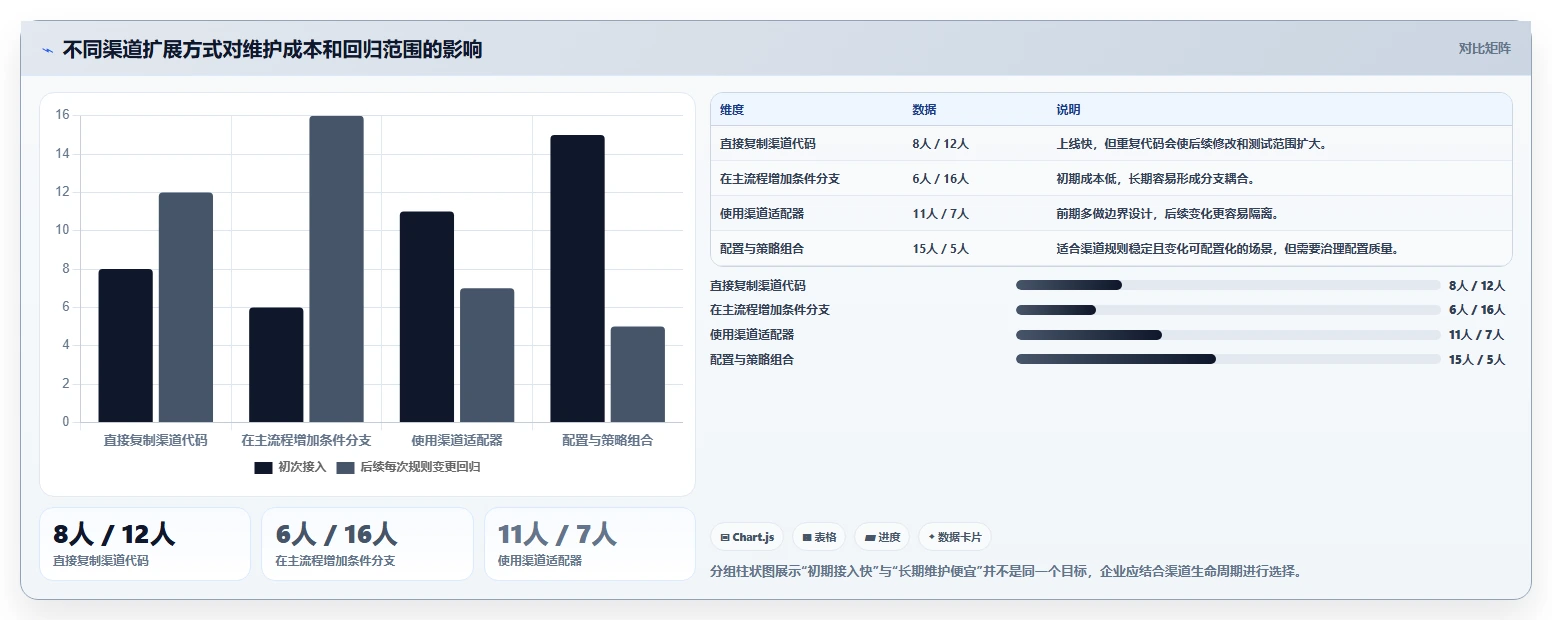Click the progress bar for 在主流程增加条件分支
Viewport: 1552px width, 620px height.
pyautogui.click(x=1228, y=310)
